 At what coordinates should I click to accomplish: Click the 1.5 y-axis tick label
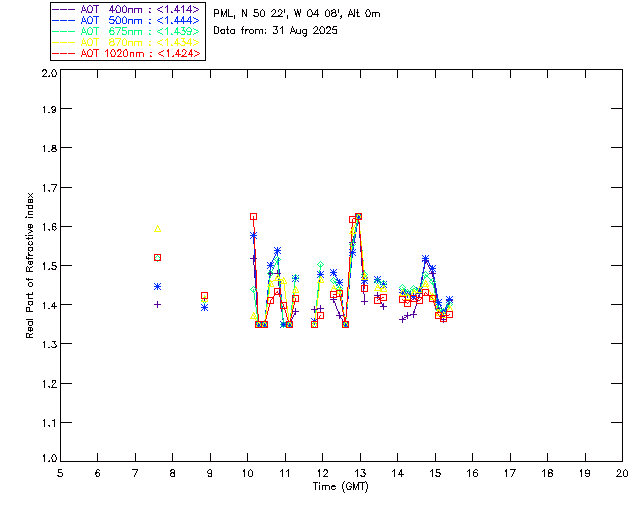pos(49,266)
